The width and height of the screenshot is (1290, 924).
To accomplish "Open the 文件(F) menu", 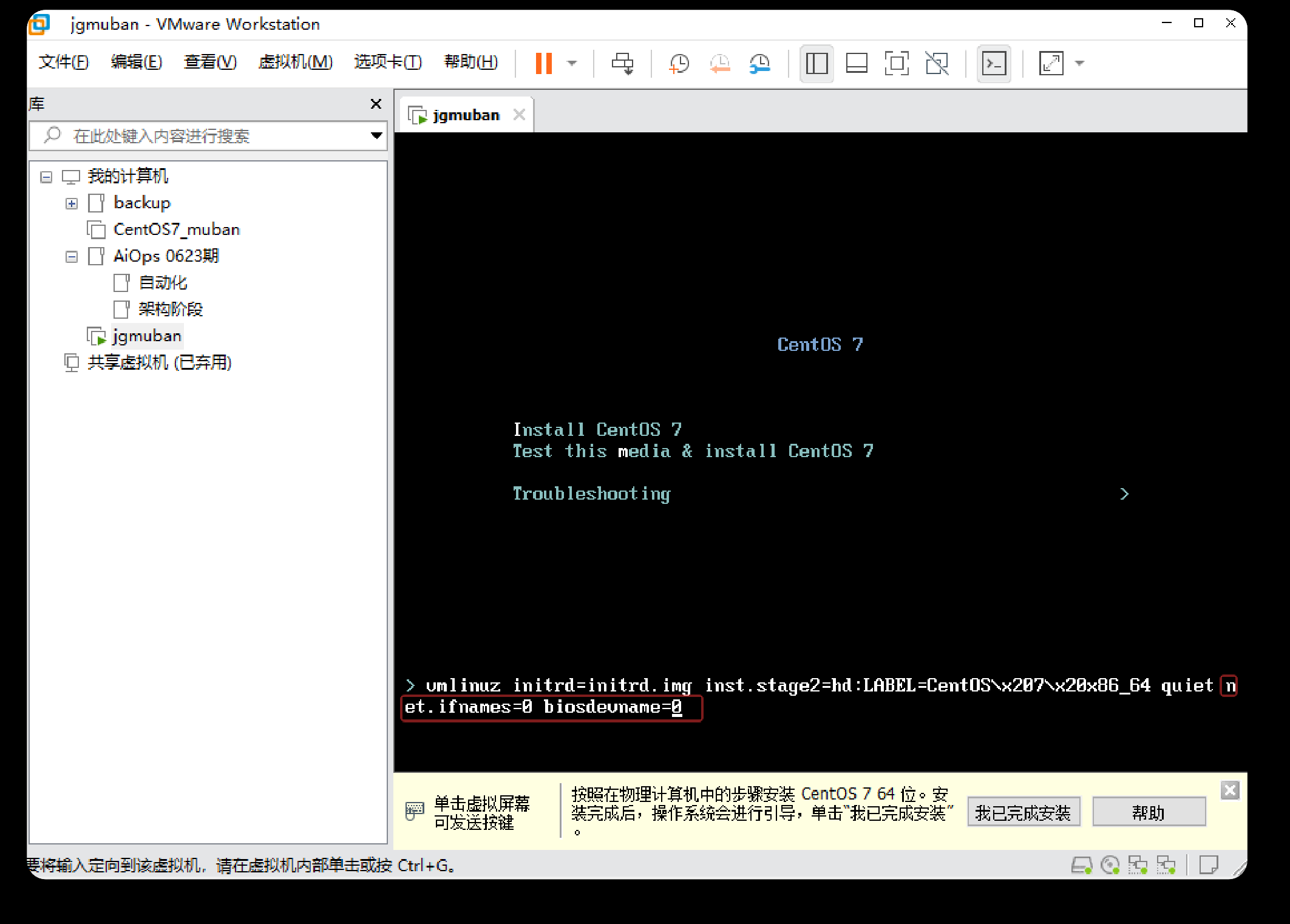I will pyautogui.click(x=64, y=62).
